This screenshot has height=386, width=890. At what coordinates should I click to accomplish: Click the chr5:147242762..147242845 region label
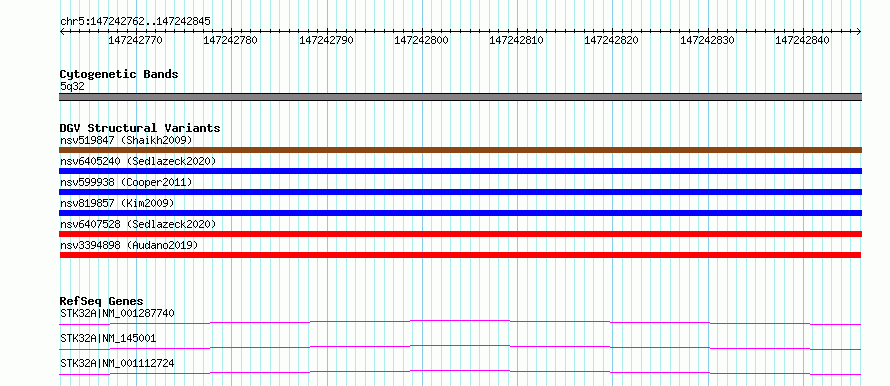click(x=135, y=21)
